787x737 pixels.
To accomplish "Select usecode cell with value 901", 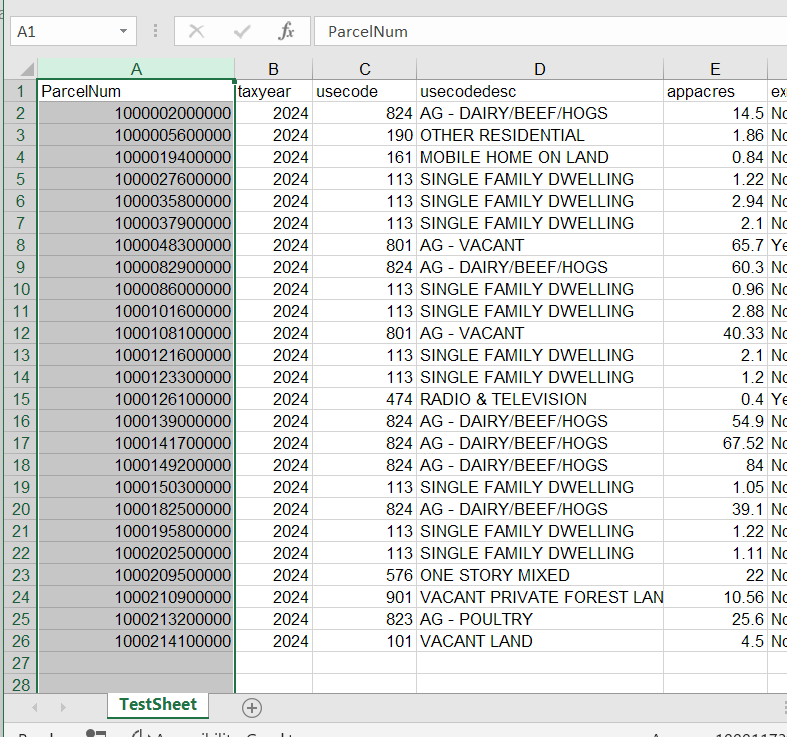I will tap(364, 597).
